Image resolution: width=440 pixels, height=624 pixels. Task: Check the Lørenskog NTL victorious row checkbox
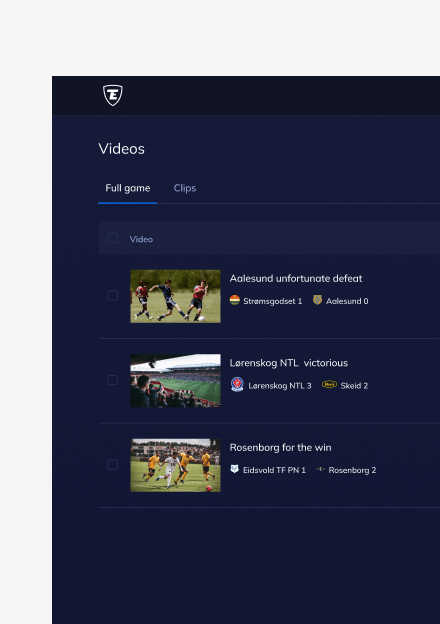pos(113,380)
